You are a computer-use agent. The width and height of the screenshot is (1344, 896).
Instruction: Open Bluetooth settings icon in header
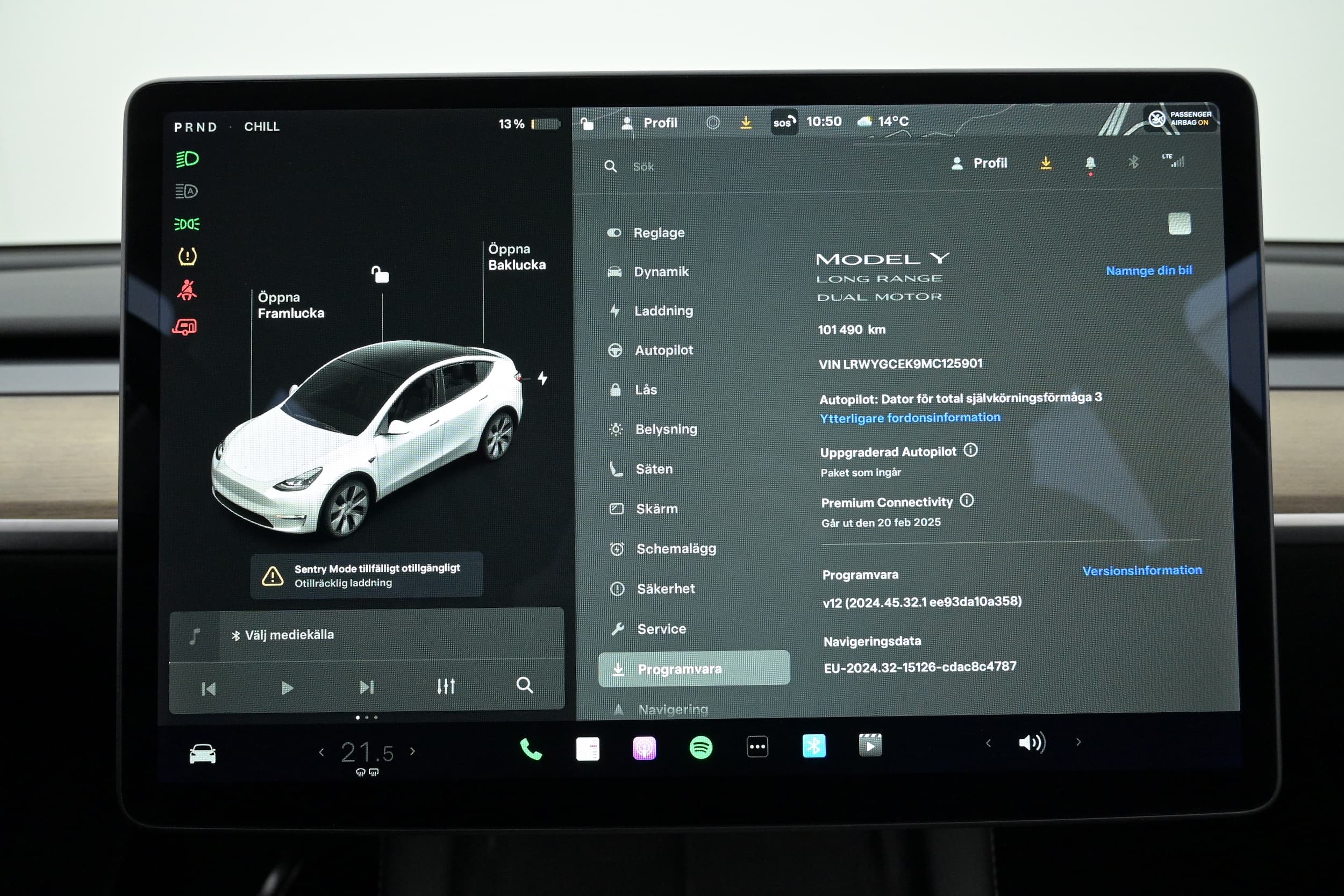(1133, 162)
